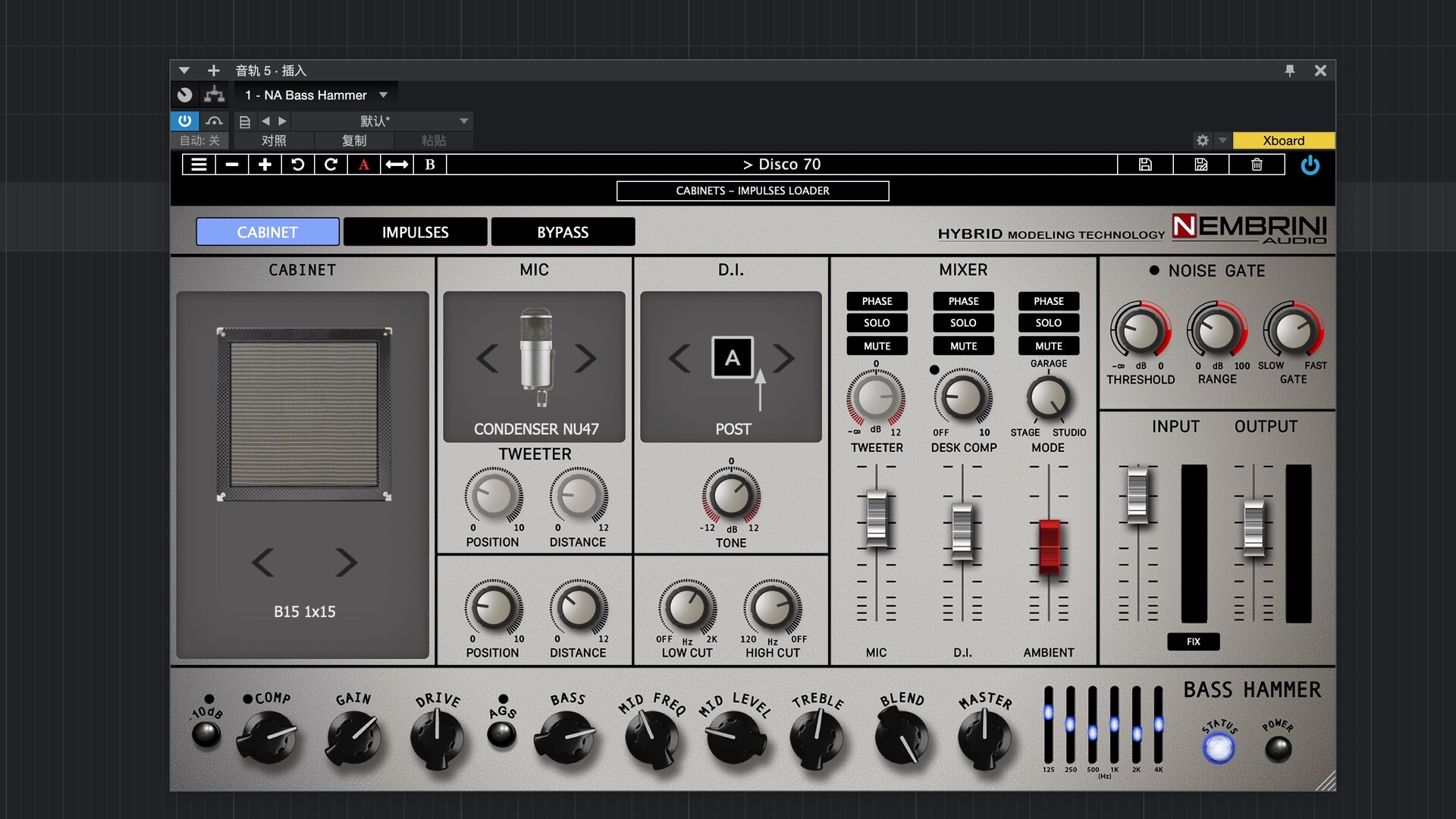This screenshot has width=1456, height=819.
Task: Solo the MIC mixer channel
Action: click(x=877, y=323)
